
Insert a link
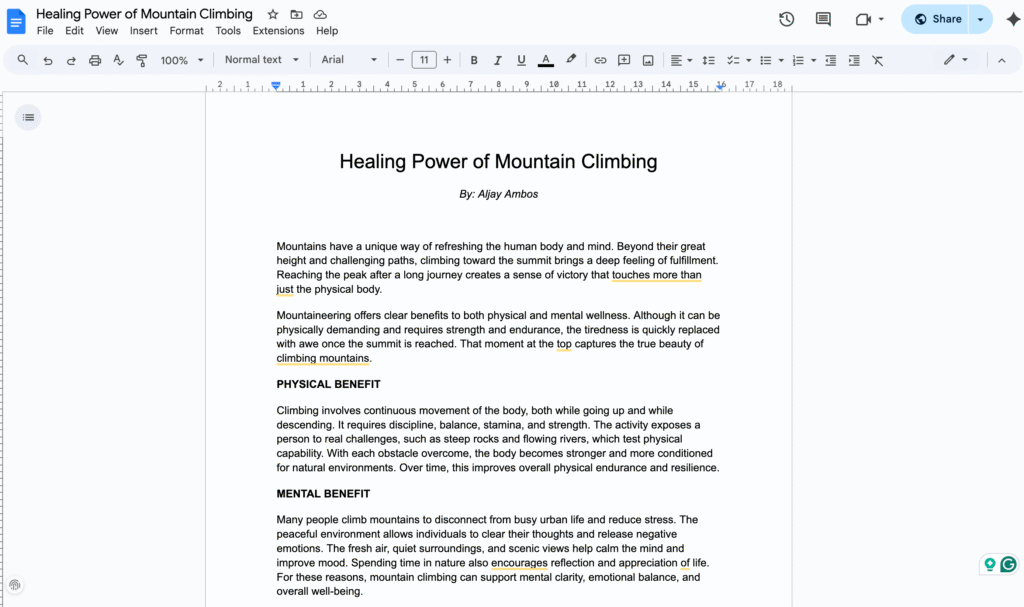[600, 60]
